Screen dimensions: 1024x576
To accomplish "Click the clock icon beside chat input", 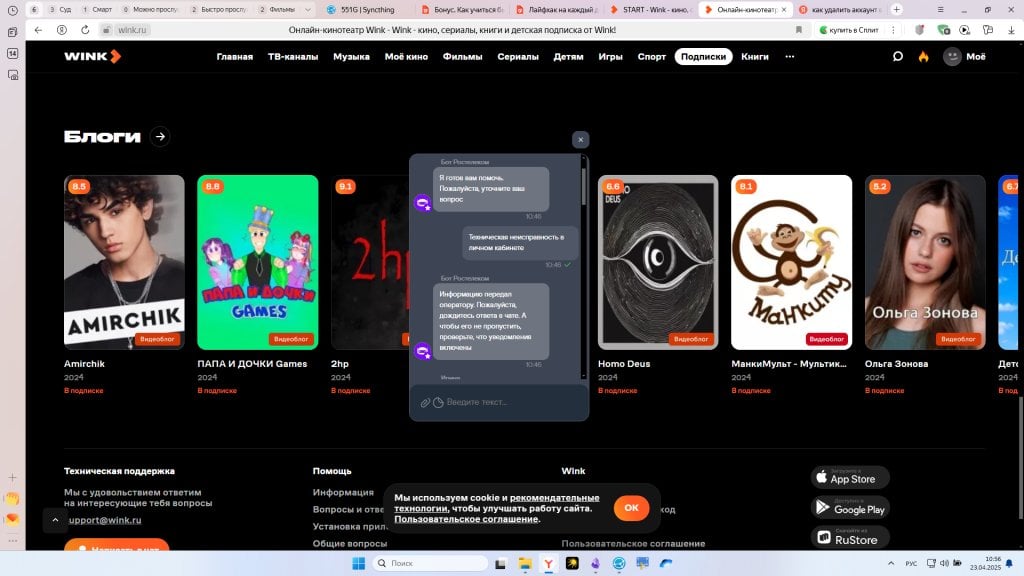I will [x=438, y=402].
